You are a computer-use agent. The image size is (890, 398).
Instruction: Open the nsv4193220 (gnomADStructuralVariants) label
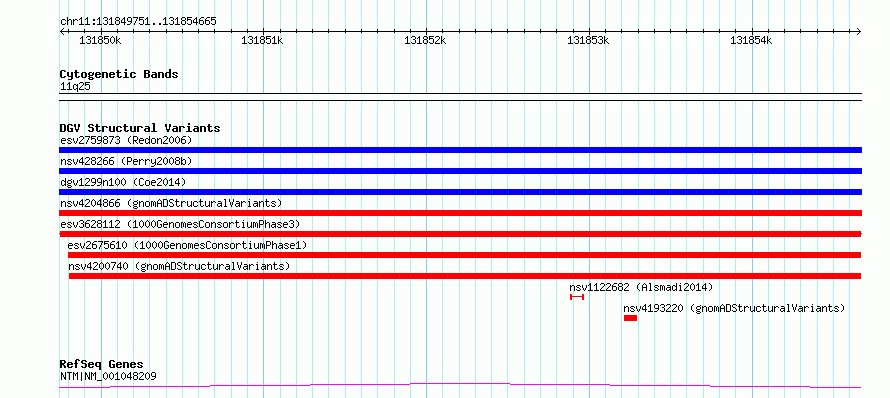point(734,308)
